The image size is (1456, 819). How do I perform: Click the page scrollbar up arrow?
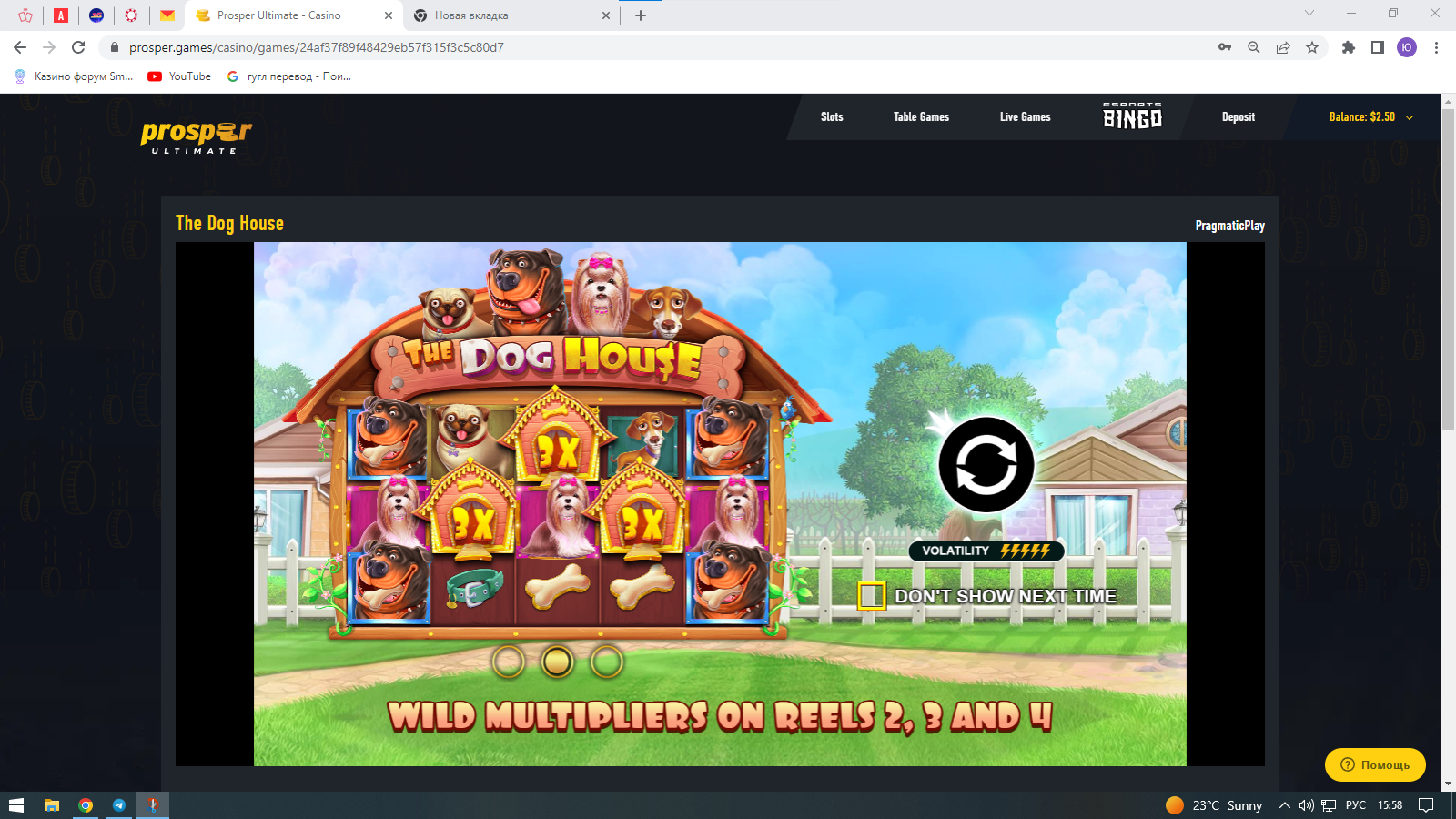[x=1448, y=101]
